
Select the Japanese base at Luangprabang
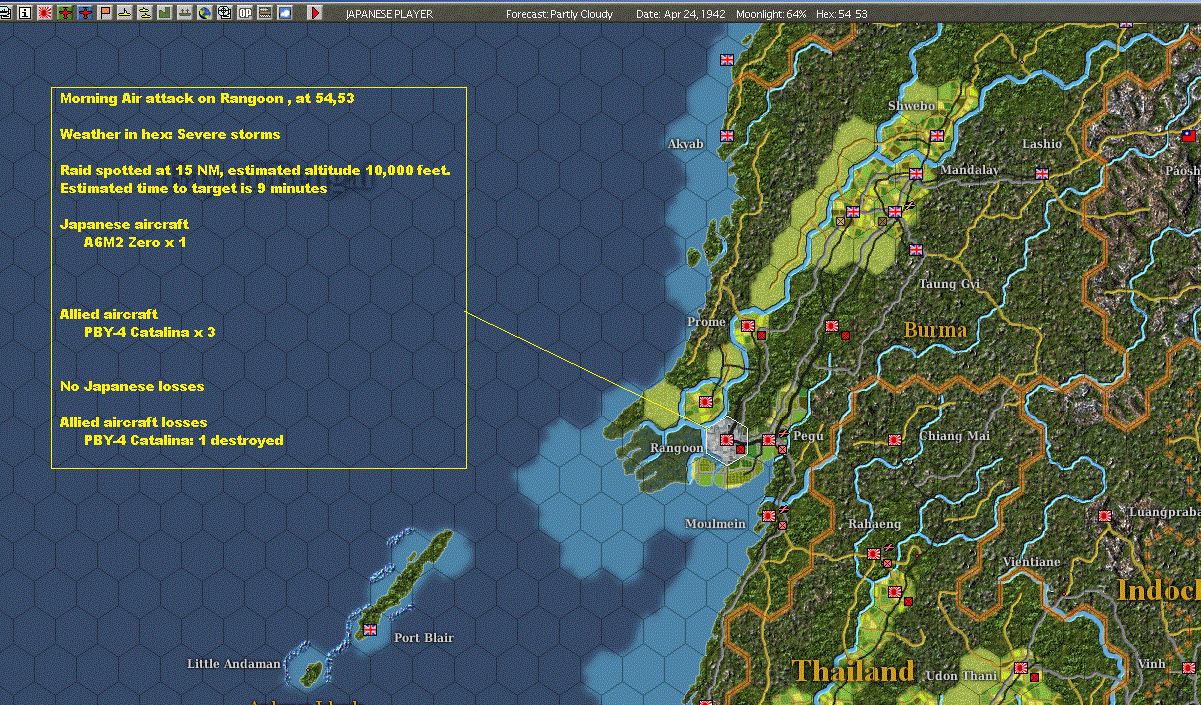(x=1105, y=516)
